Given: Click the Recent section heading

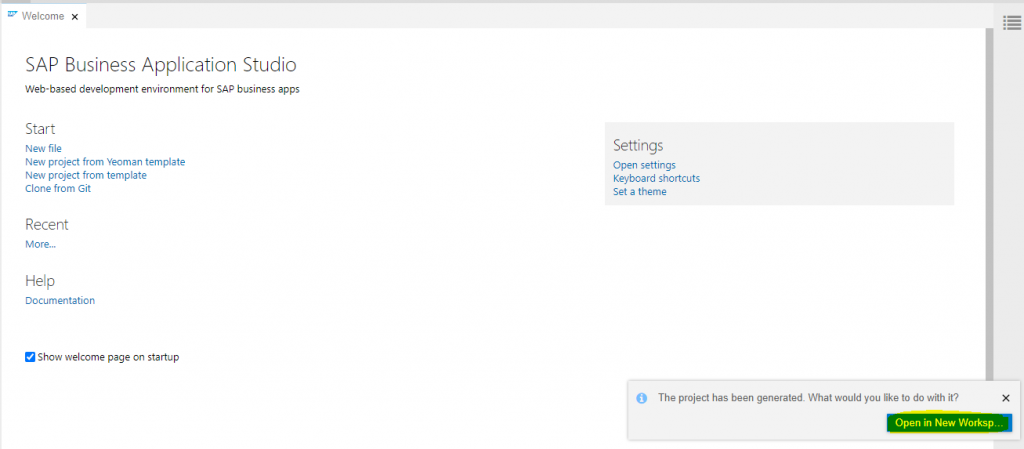Looking at the screenshot, I should pyautogui.click(x=47, y=224).
